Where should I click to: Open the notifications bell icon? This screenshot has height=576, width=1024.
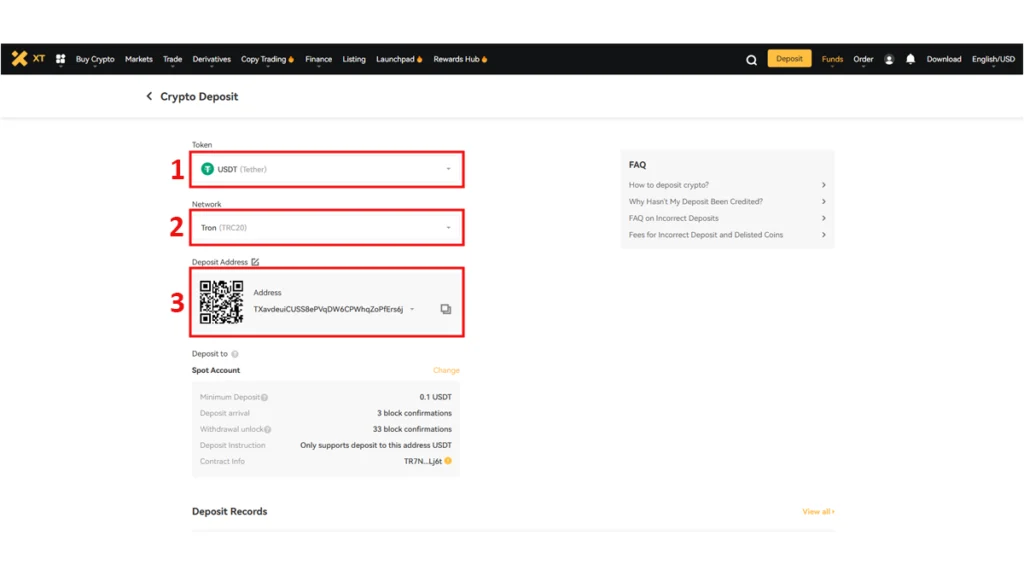(x=910, y=59)
